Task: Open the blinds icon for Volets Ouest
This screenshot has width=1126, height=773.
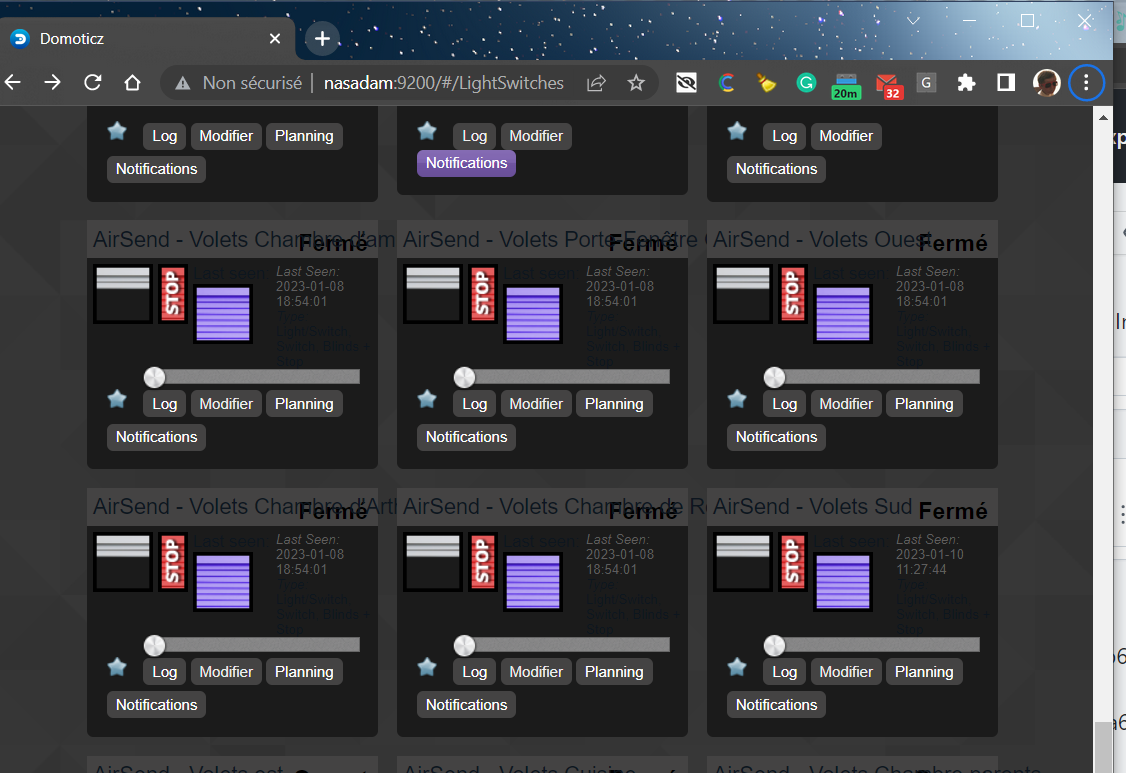Action: (x=742, y=294)
